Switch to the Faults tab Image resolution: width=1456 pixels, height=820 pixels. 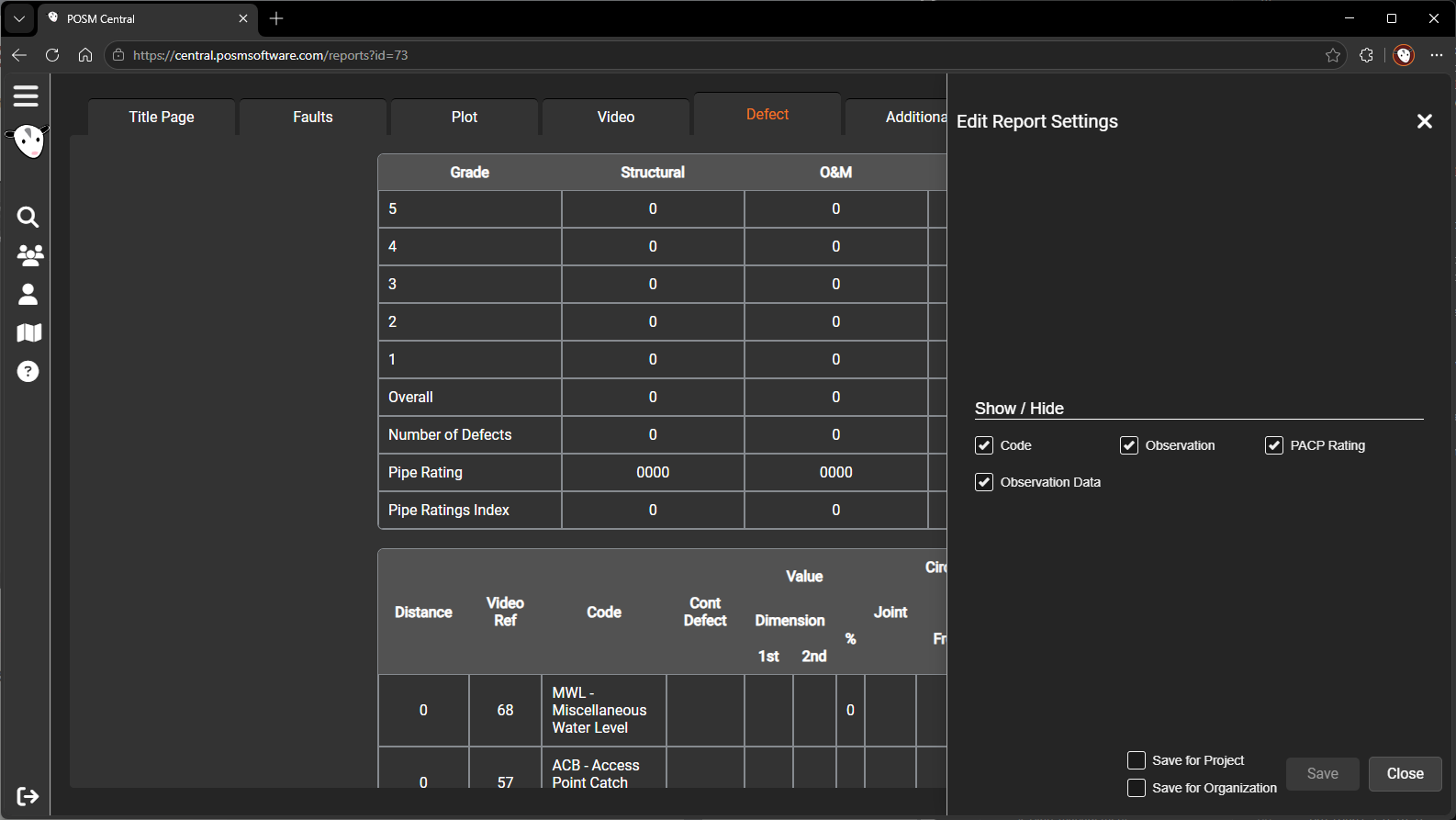click(313, 117)
